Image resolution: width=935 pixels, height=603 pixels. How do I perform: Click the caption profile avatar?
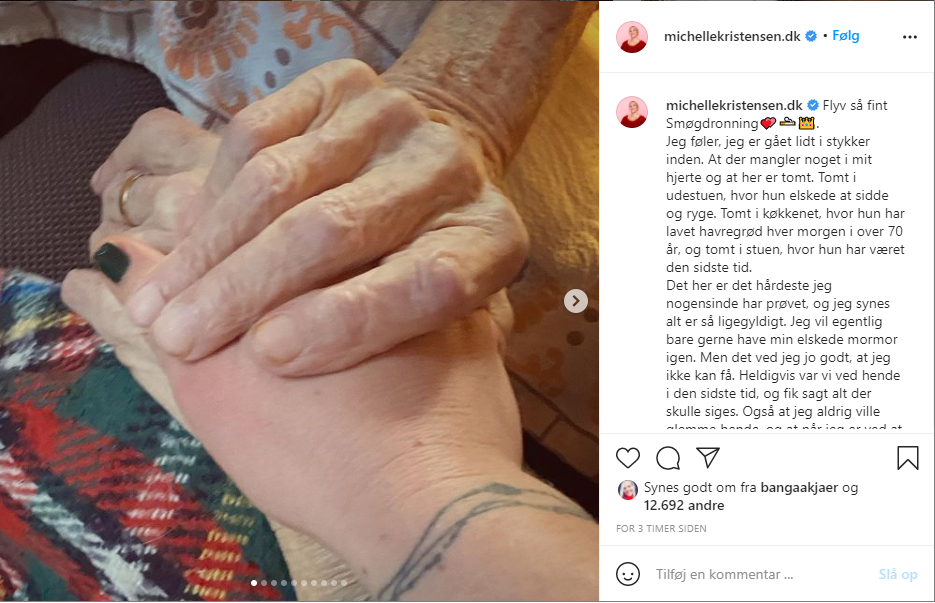pos(632,112)
